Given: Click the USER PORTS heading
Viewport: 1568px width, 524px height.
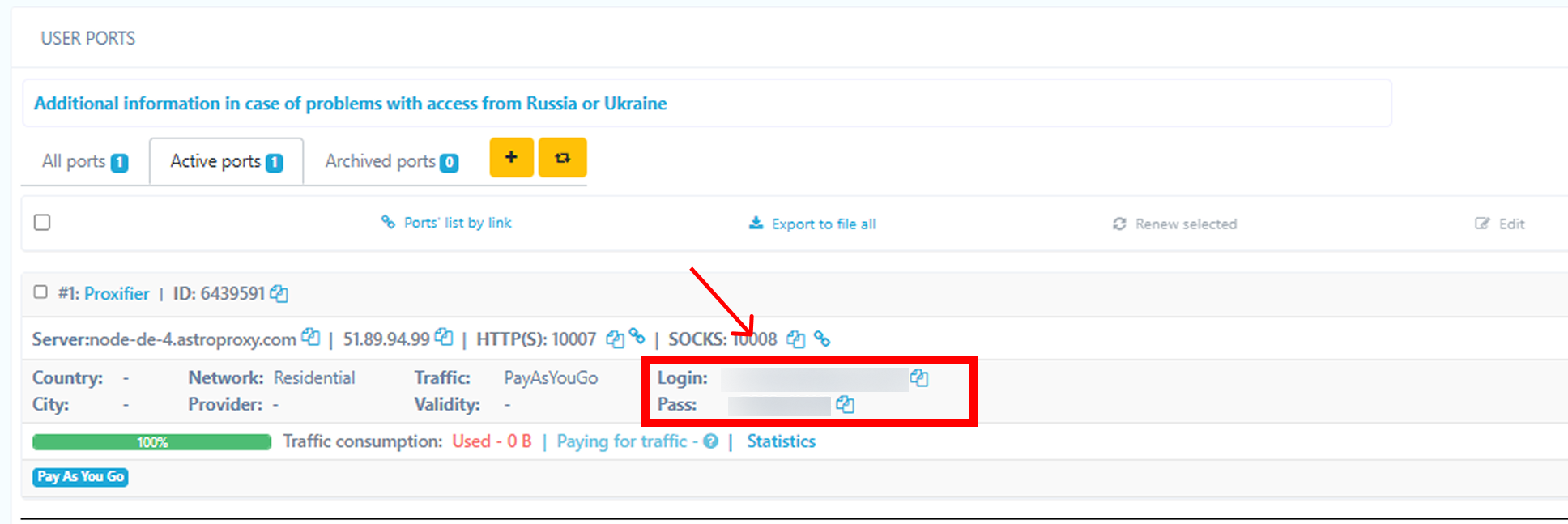Looking at the screenshot, I should click(88, 38).
